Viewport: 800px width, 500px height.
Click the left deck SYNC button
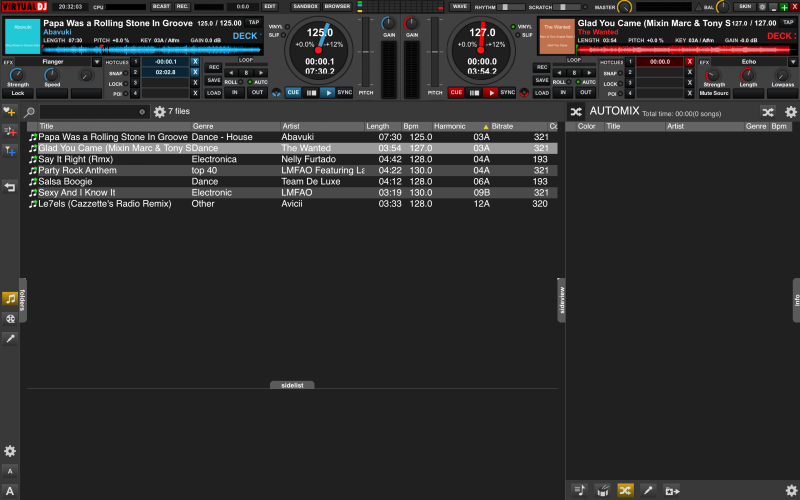pyautogui.click(x=345, y=92)
